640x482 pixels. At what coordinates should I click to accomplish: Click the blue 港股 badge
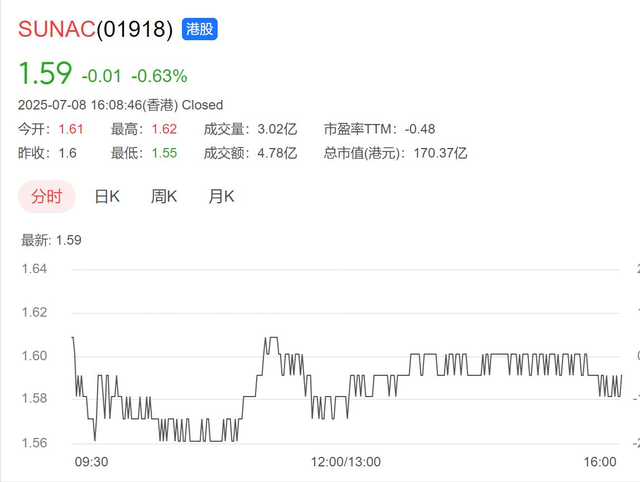coord(200,29)
